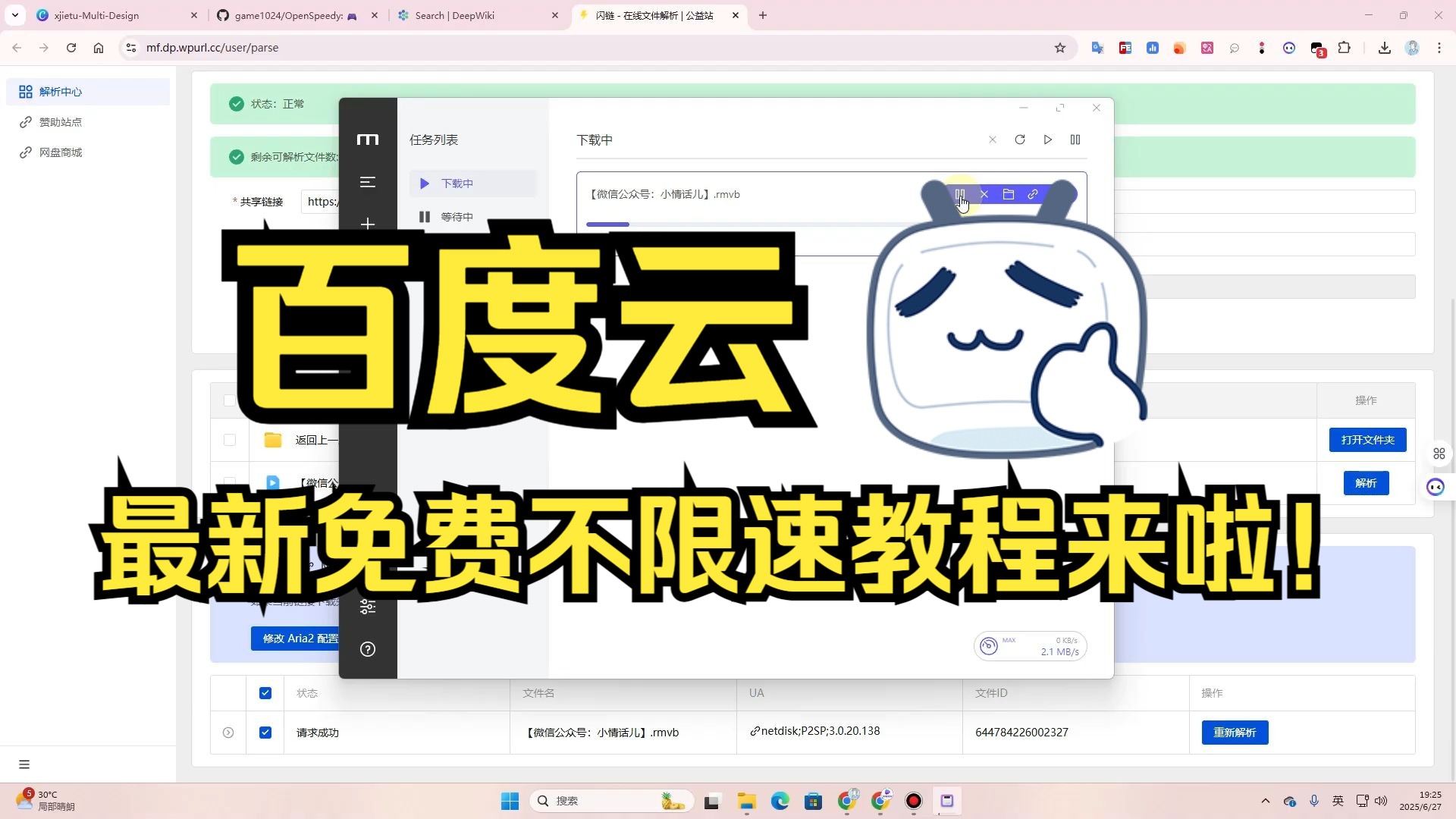Show hidden tray icons chevron
This screenshot has width=1456, height=819.
1265,801
